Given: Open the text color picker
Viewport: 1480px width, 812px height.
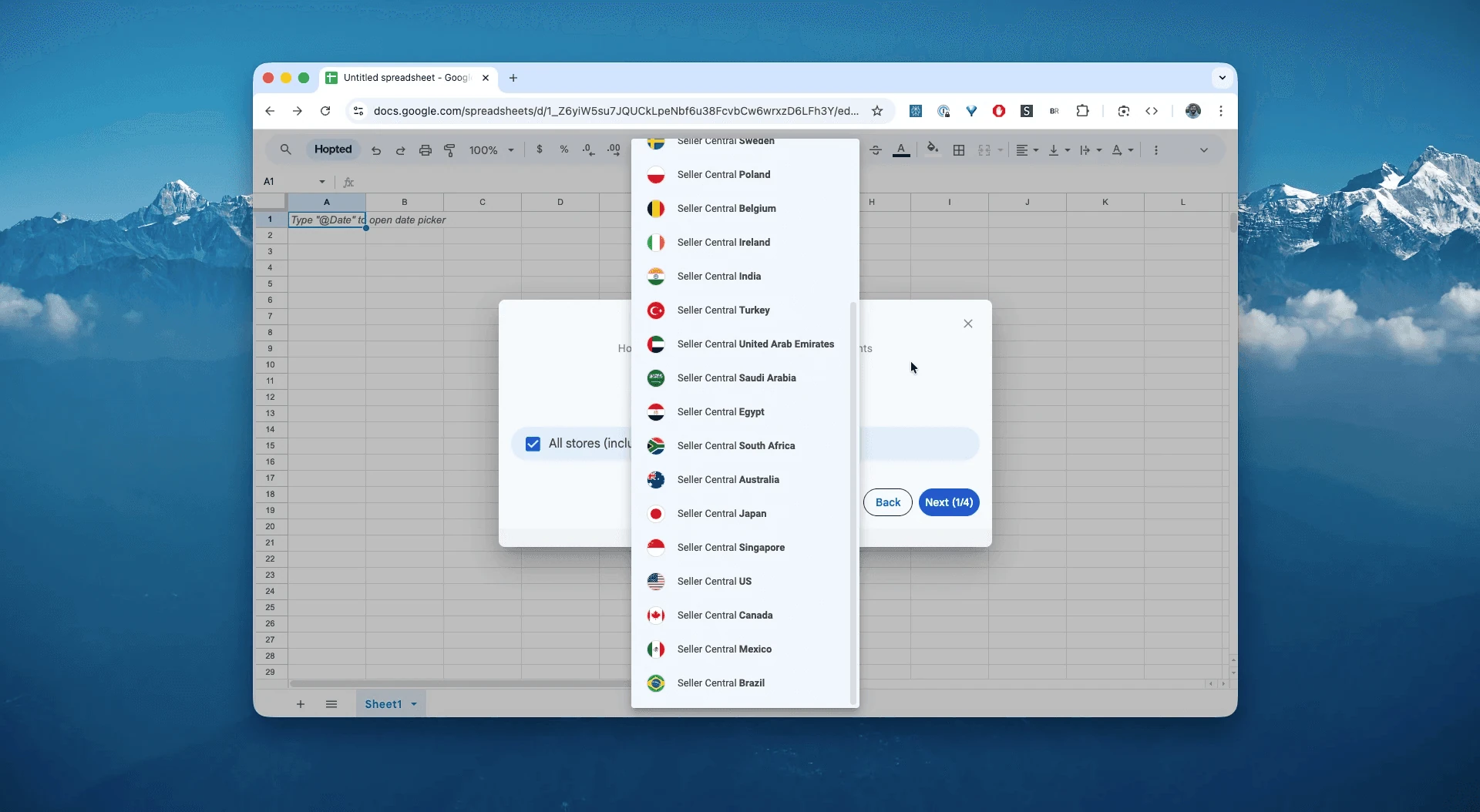Looking at the screenshot, I should pos(901,150).
